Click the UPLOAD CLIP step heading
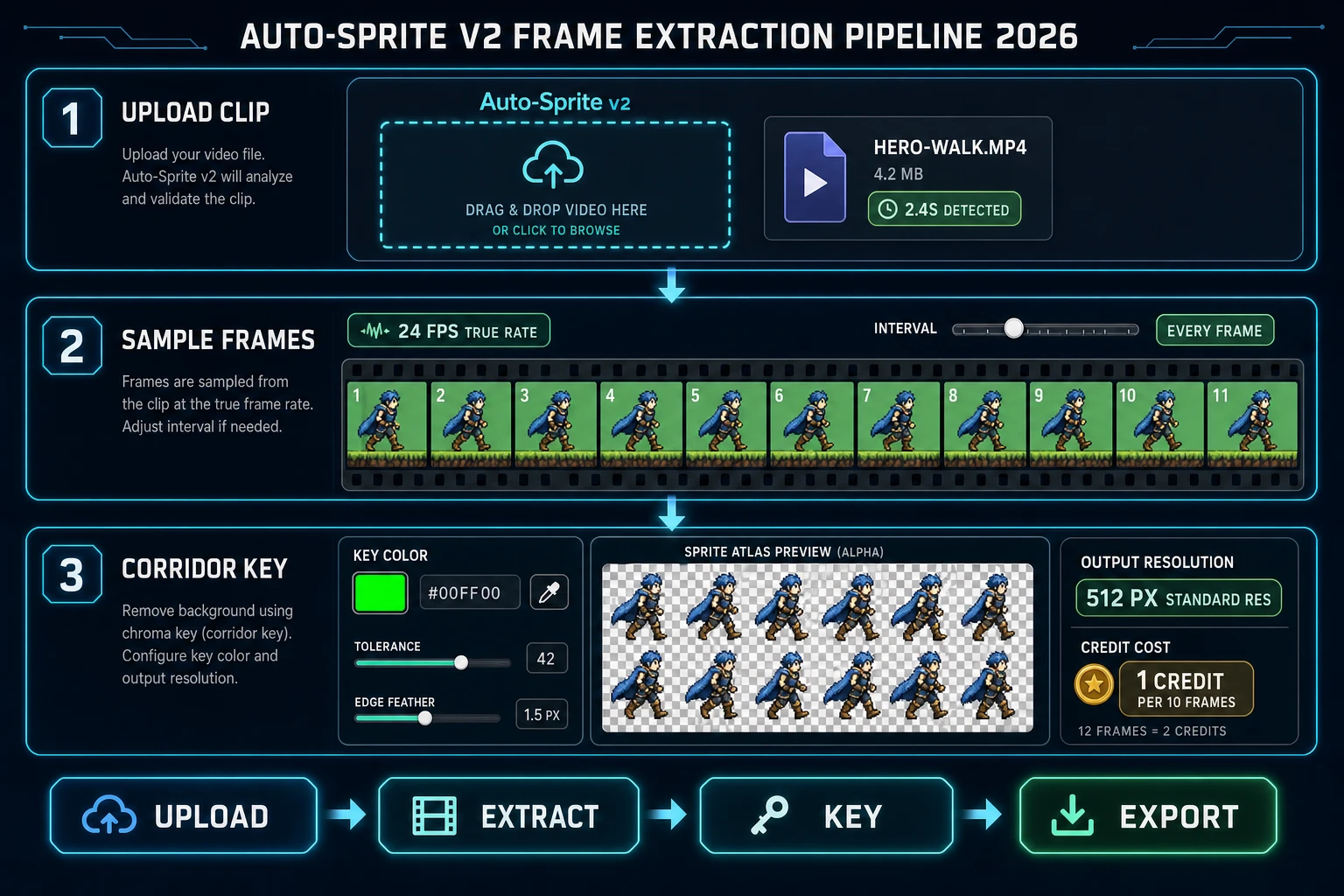 pos(196,112)
